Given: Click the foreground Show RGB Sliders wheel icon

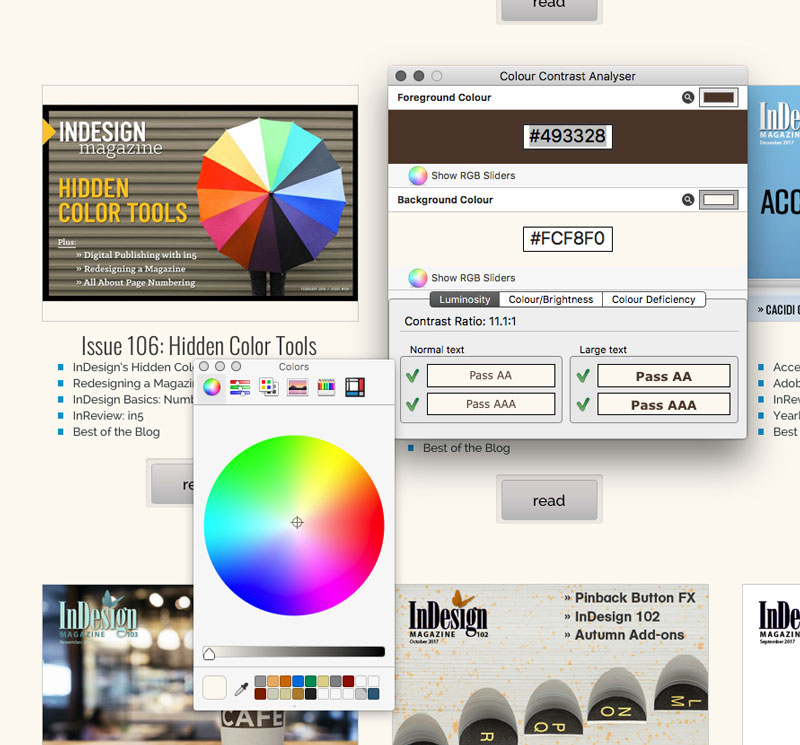Looking at the screenshot, I should [417, 176].
